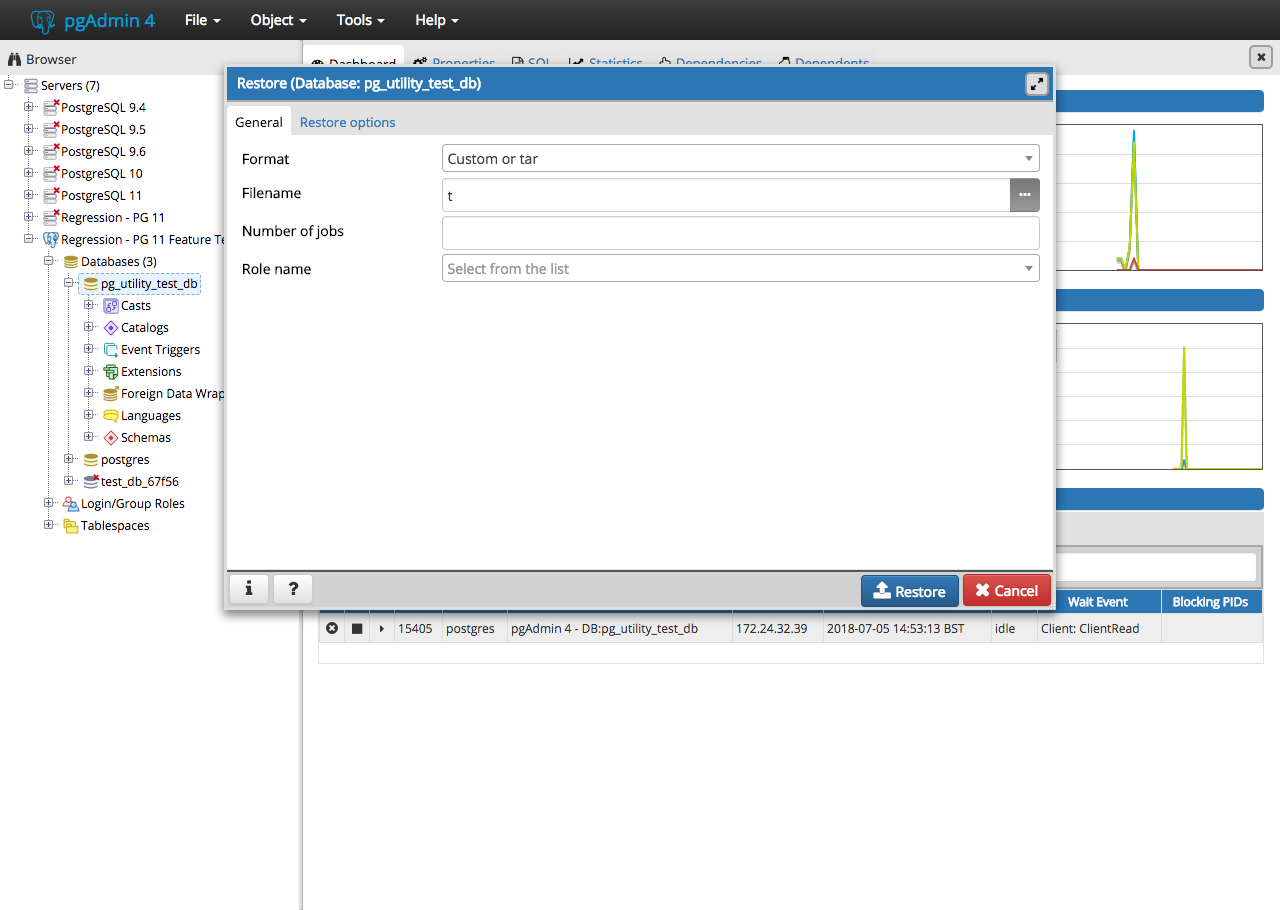Maximize the Restore dialog
Viewport: 1280px width, 910px height.
[1036, 85]
